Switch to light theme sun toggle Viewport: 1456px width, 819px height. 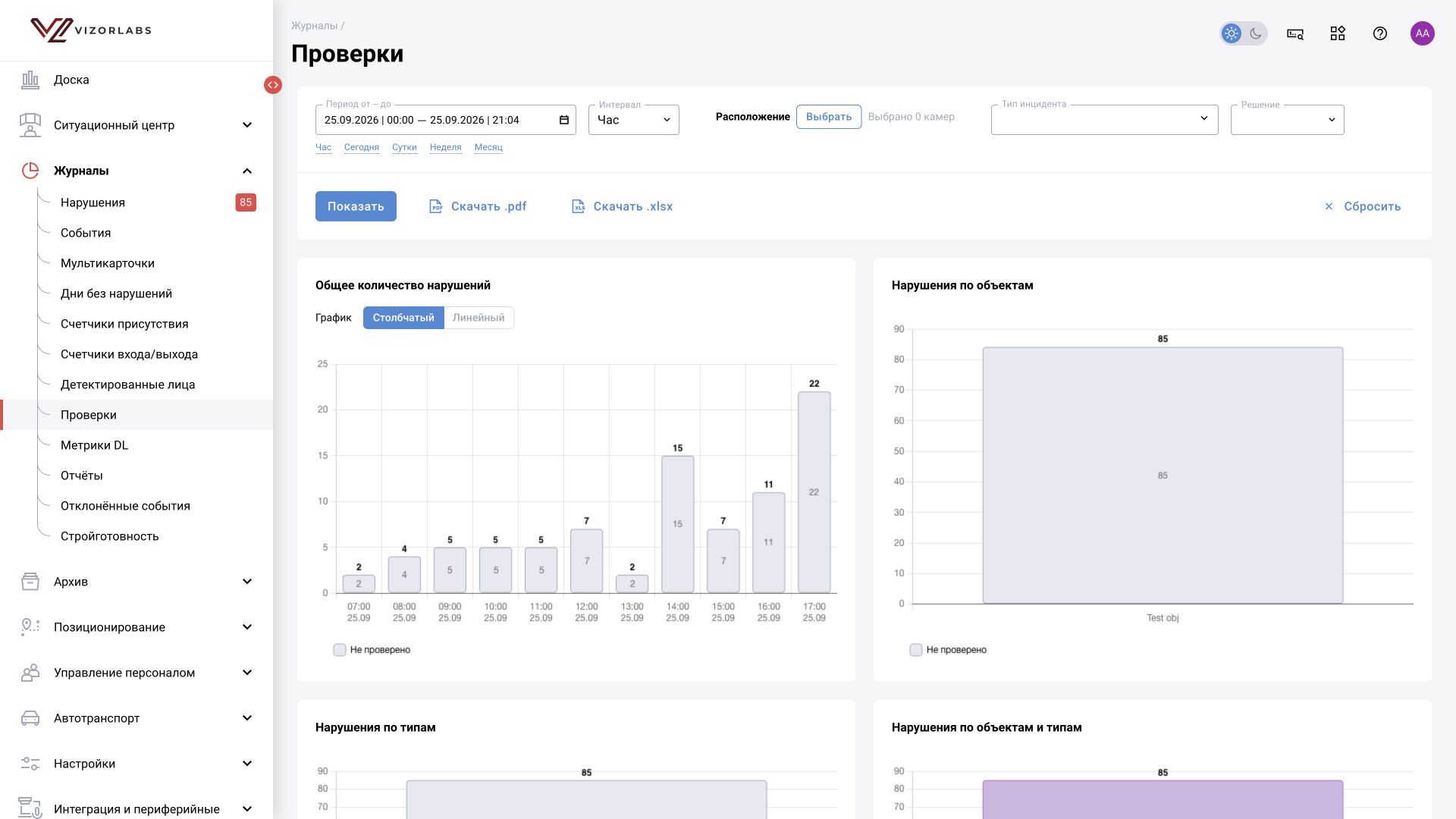coord(1232,33)
